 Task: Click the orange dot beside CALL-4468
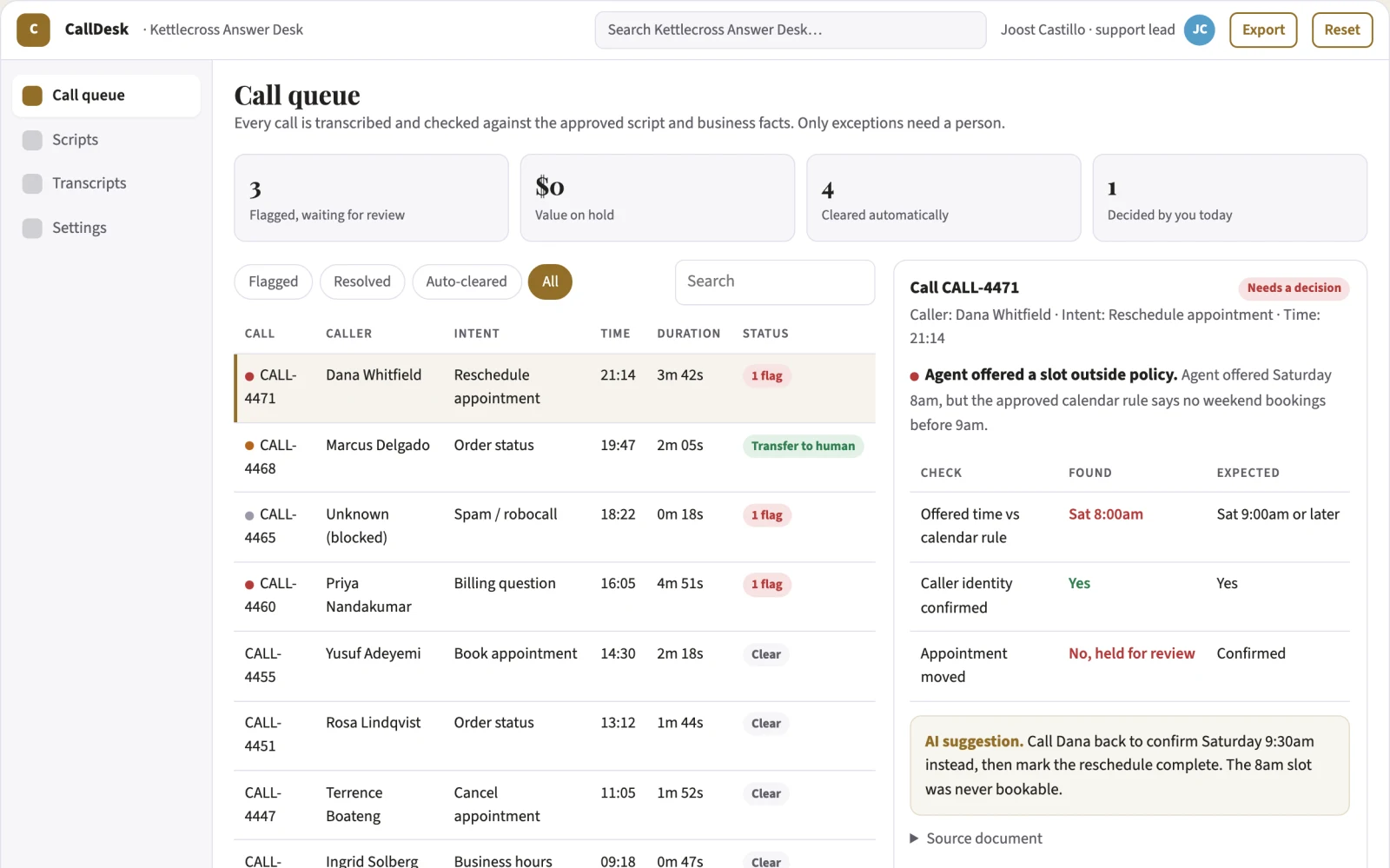(x=249, y=446)
